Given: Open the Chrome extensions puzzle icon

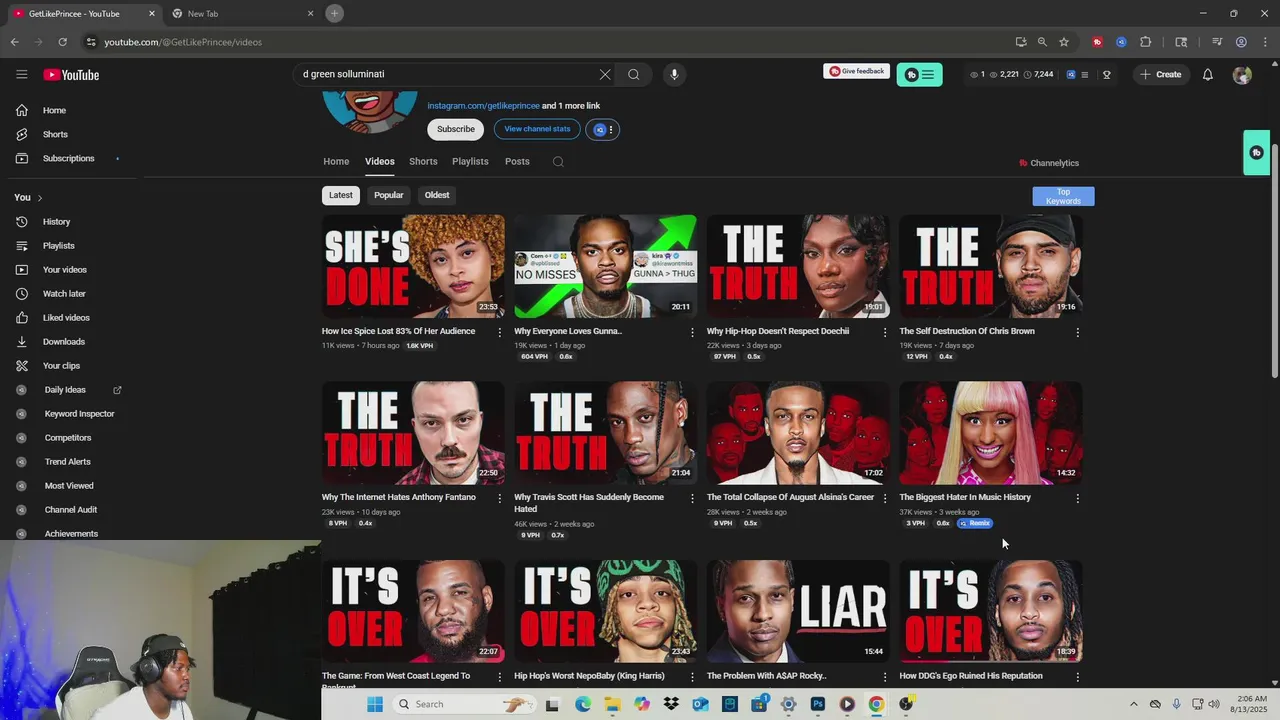Looking at the screenshot, I should [x=1145, y=42].
